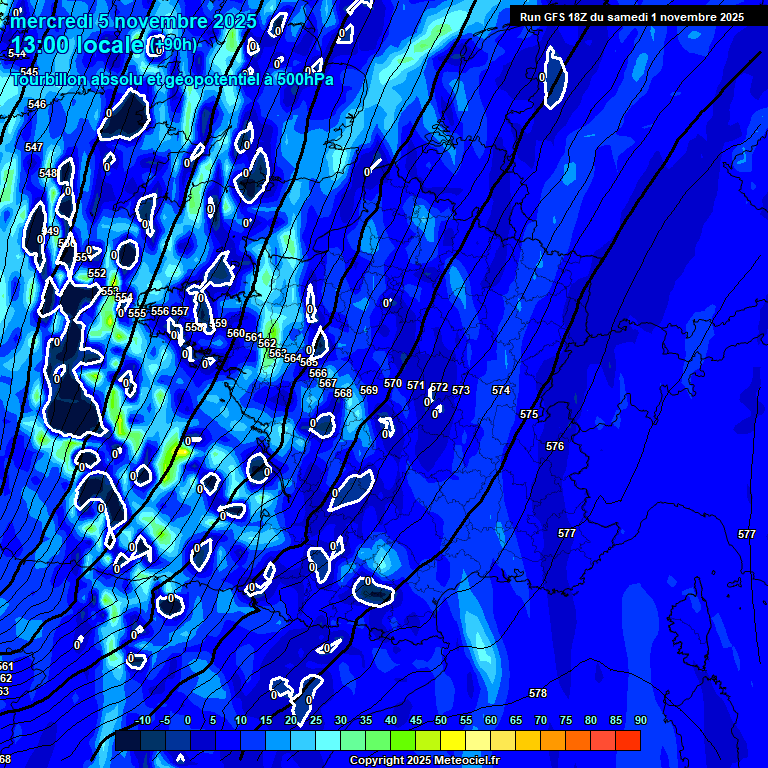The width and height of the screenshot is (768, 768).
Task: Click the date title mercredi 5 novembre 2025
Action: tap(134, 21)
